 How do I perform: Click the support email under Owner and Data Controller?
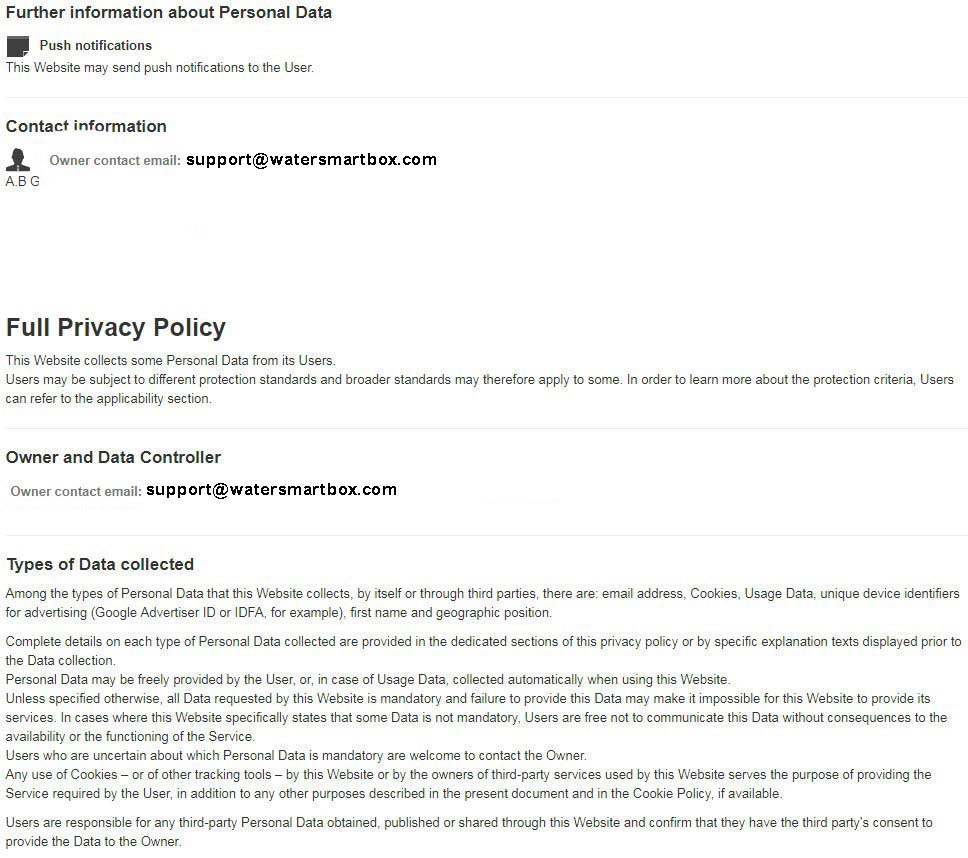coord(271,489)
